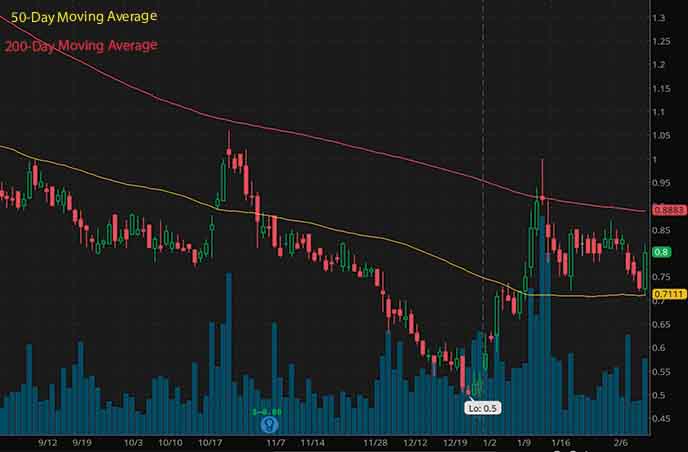
Task: Click the 12/12 date on the time axis
Action: 415,443
